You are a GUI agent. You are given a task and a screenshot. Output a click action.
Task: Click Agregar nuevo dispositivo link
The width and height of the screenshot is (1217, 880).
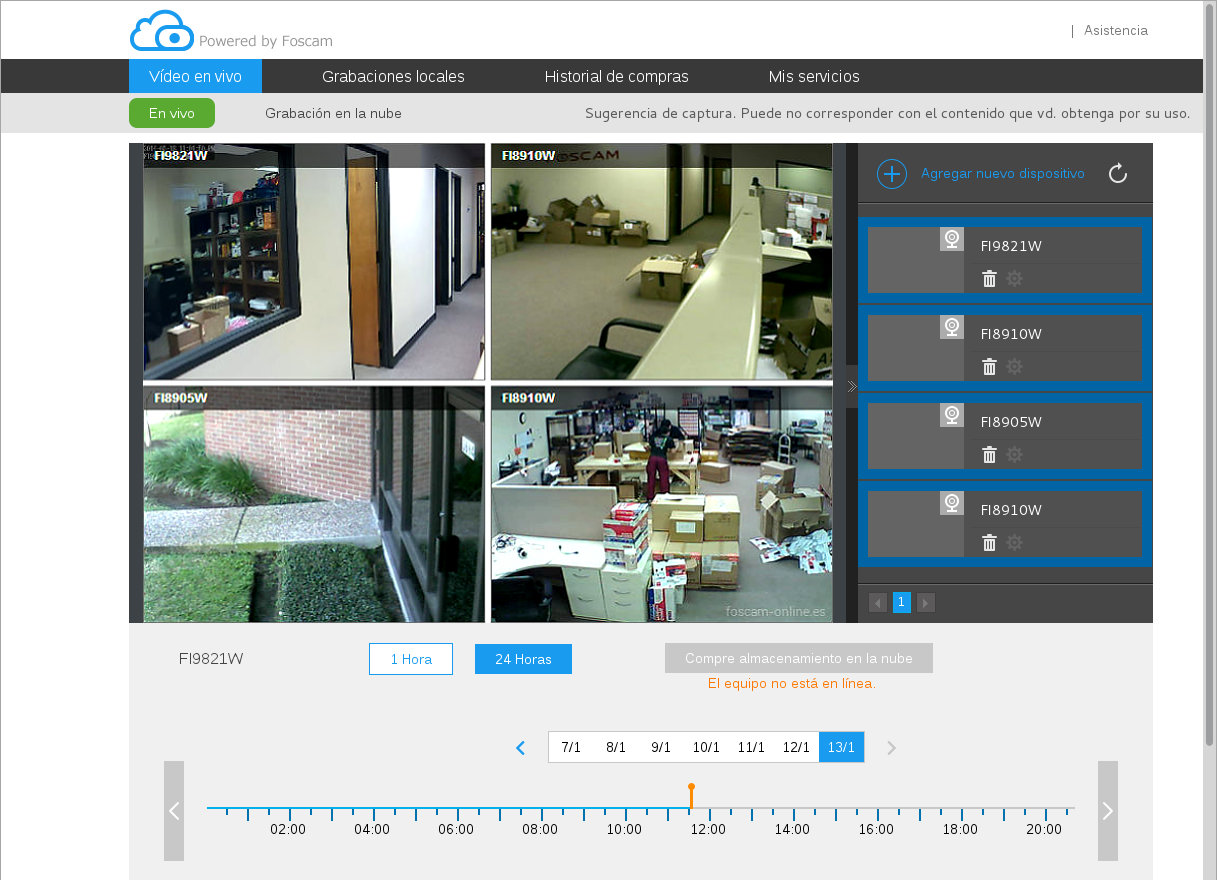pyautogui.click(x=1002, y=174)
